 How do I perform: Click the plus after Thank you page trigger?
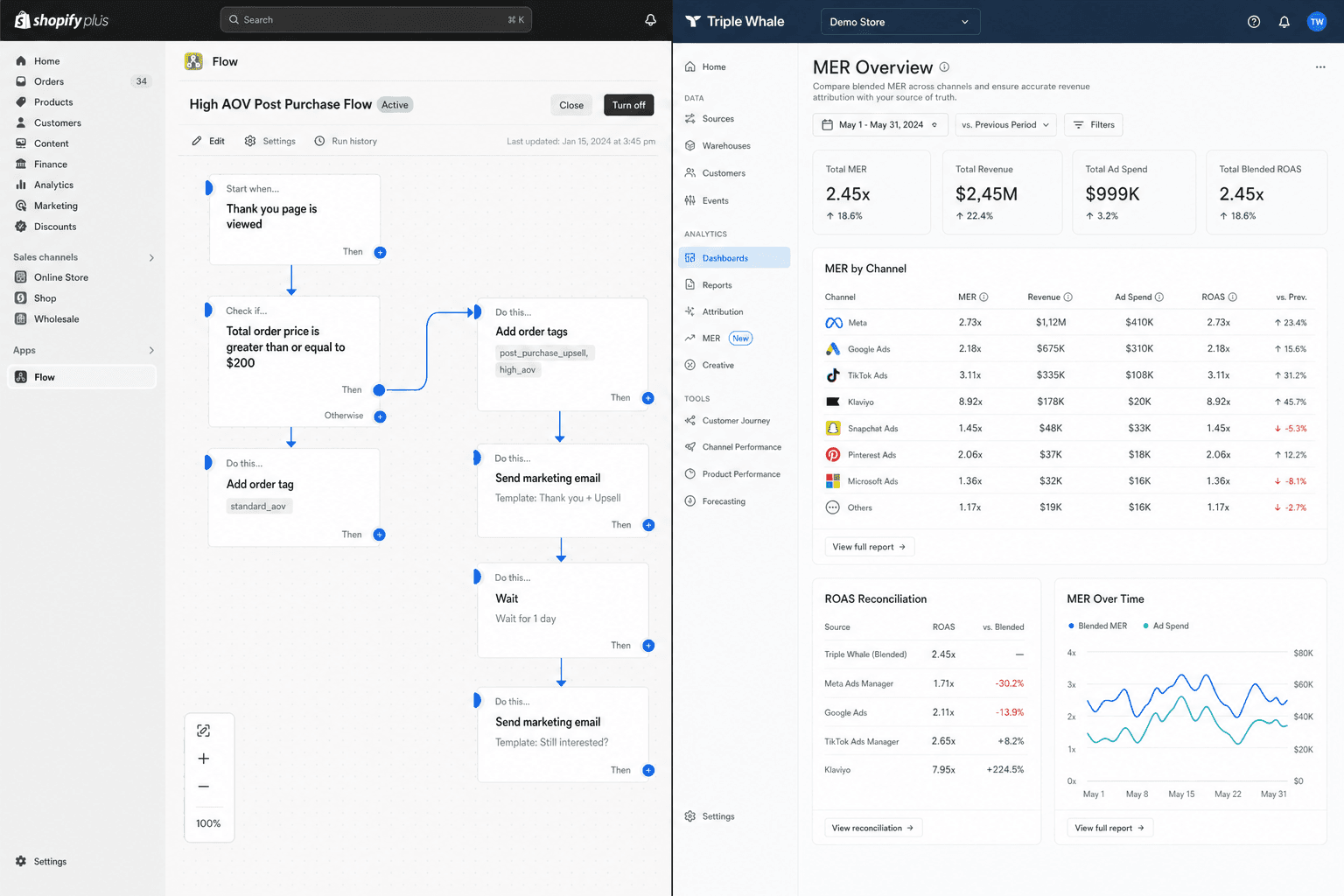380,252
